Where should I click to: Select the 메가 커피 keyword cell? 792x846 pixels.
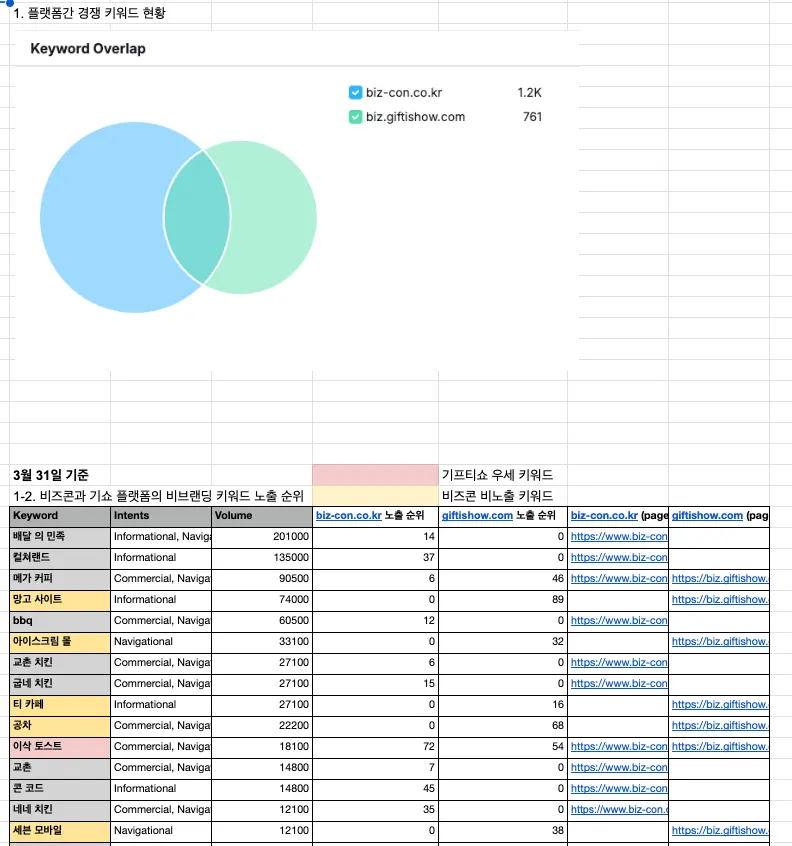coord(60,579)
